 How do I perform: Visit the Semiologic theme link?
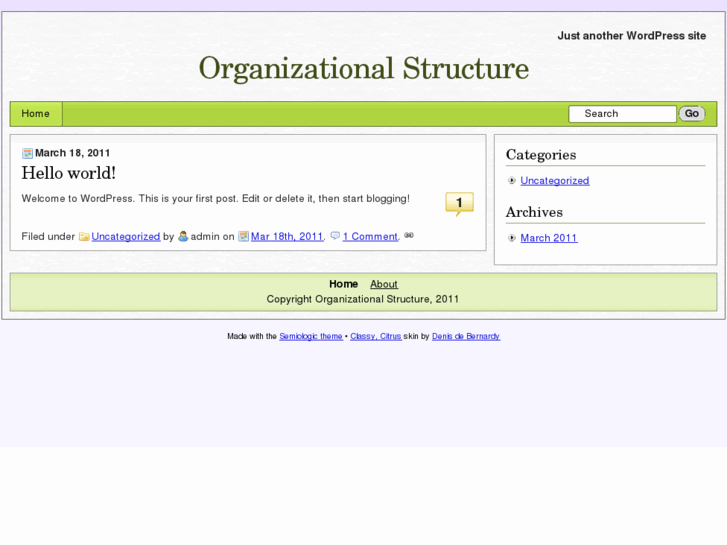[x=311, y=336]
